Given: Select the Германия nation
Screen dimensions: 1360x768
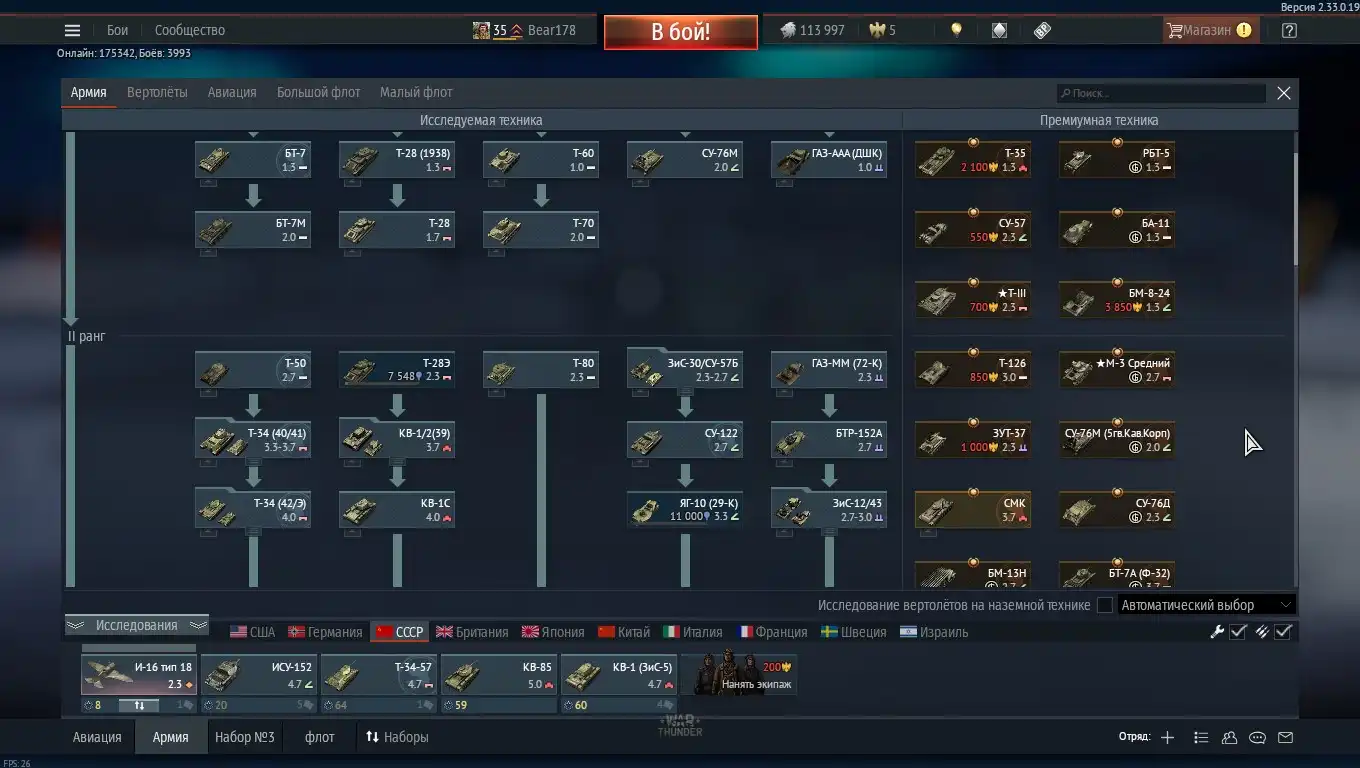Looking at the screenshot, I should click(325, 632).
